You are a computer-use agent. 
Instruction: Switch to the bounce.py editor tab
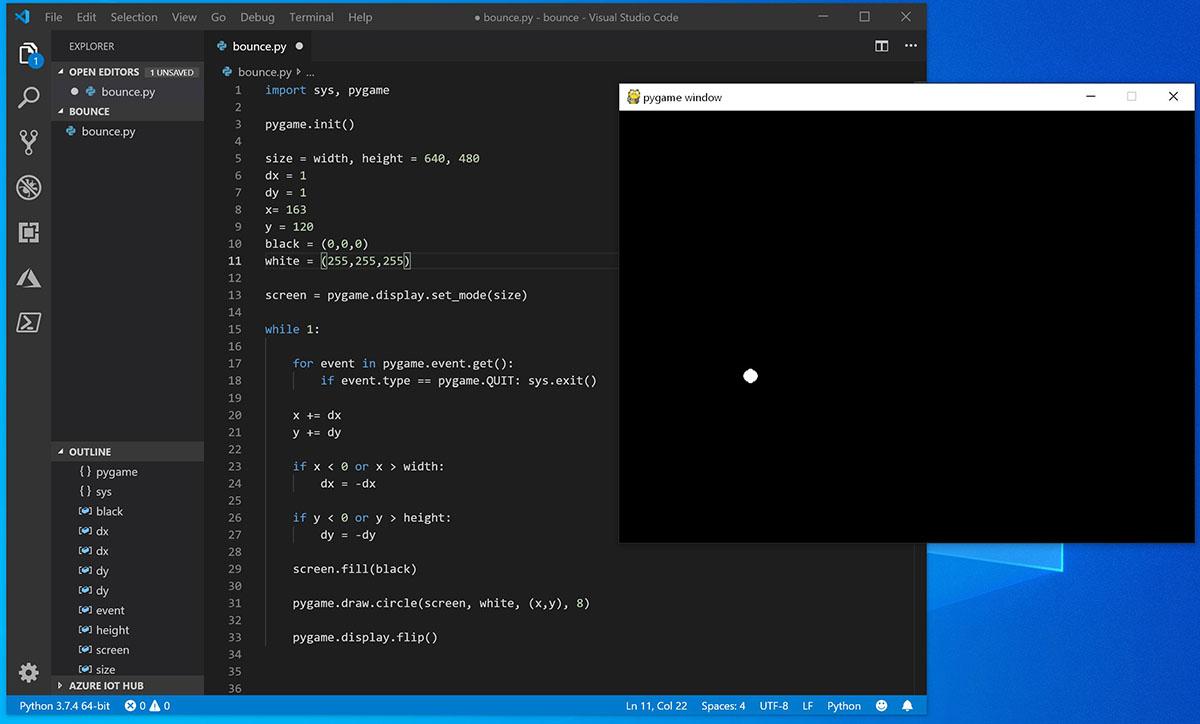click(x=259, y=46)
